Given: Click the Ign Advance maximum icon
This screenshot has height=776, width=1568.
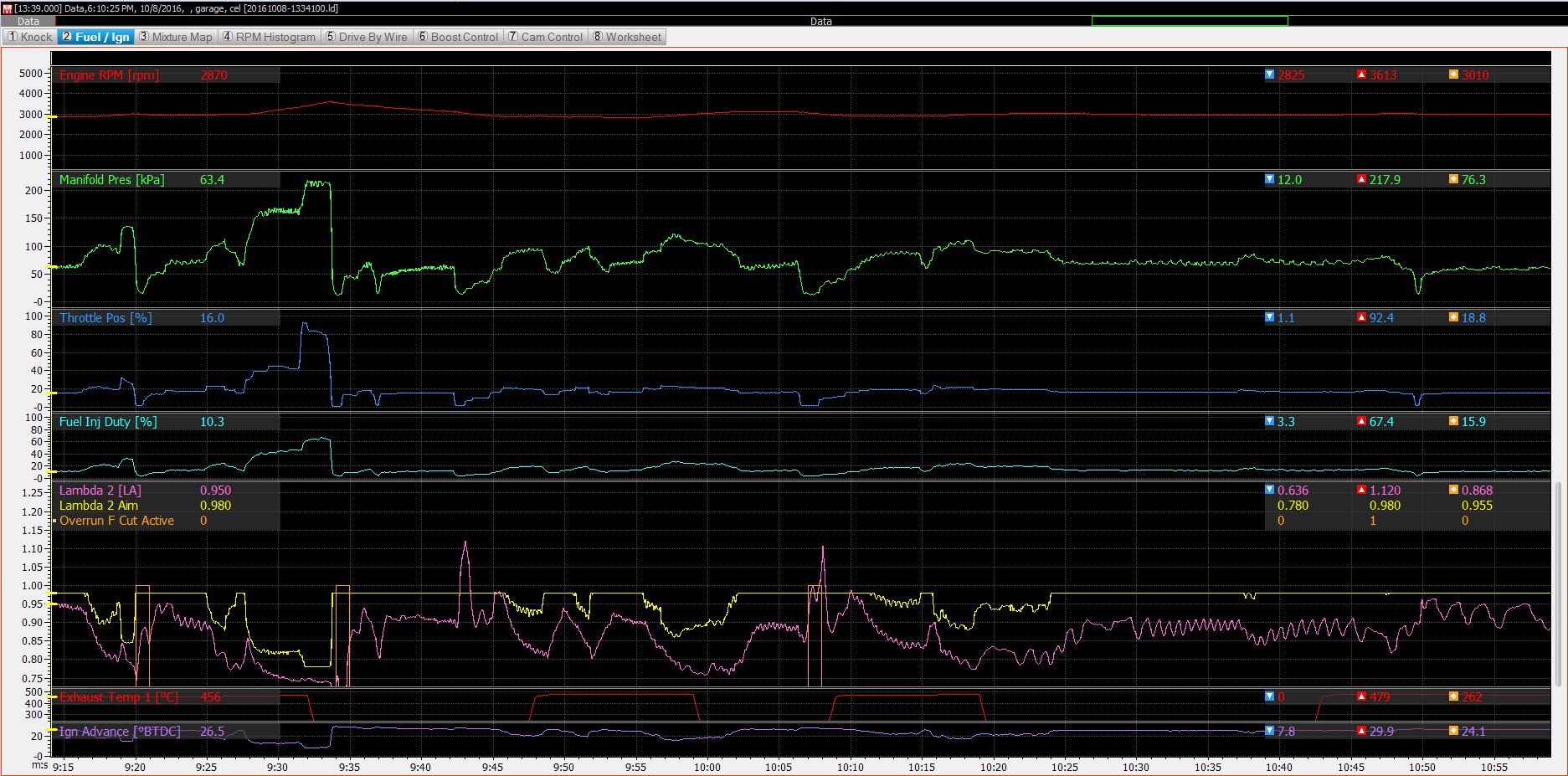Looking at the screenshot, I should click(x=1361, y=731).
